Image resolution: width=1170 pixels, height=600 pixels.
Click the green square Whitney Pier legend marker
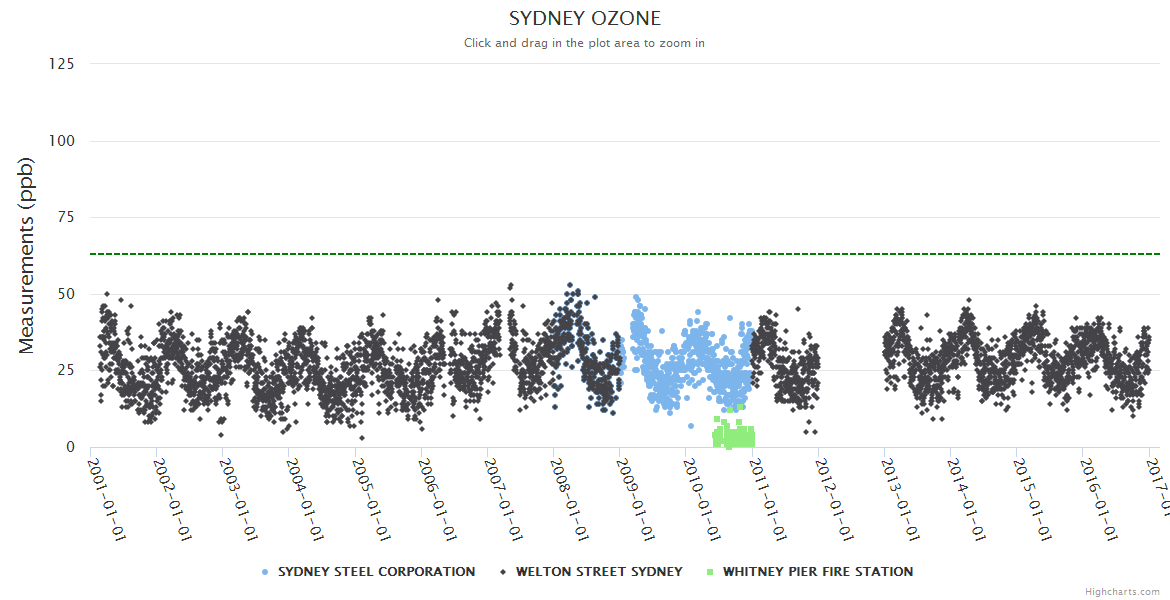click(x=710, y=572)
